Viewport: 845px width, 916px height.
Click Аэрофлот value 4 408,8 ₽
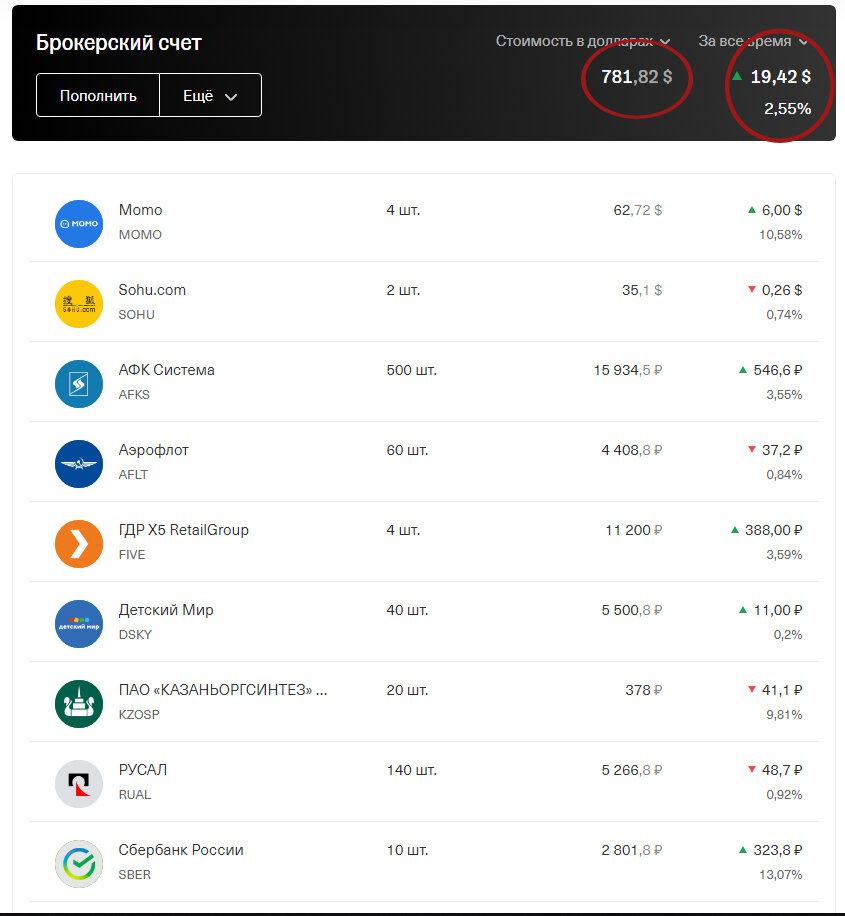click(x=632, y=450)
